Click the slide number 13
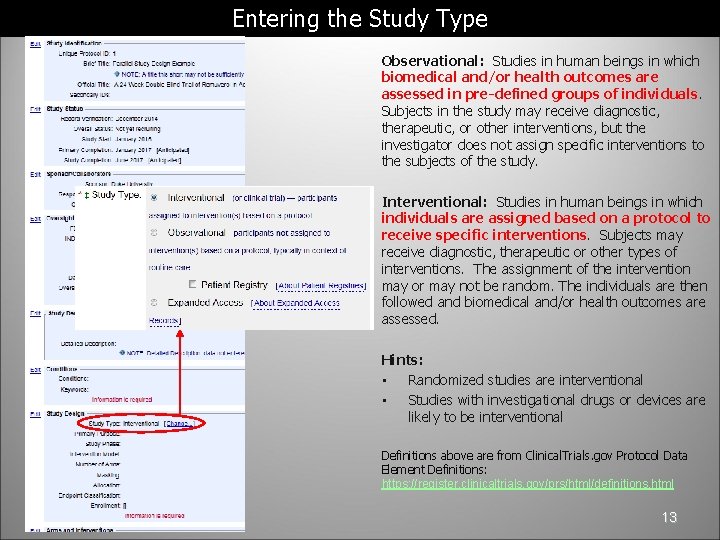This screenshot has width=720, height=540. tap(669, 518)
